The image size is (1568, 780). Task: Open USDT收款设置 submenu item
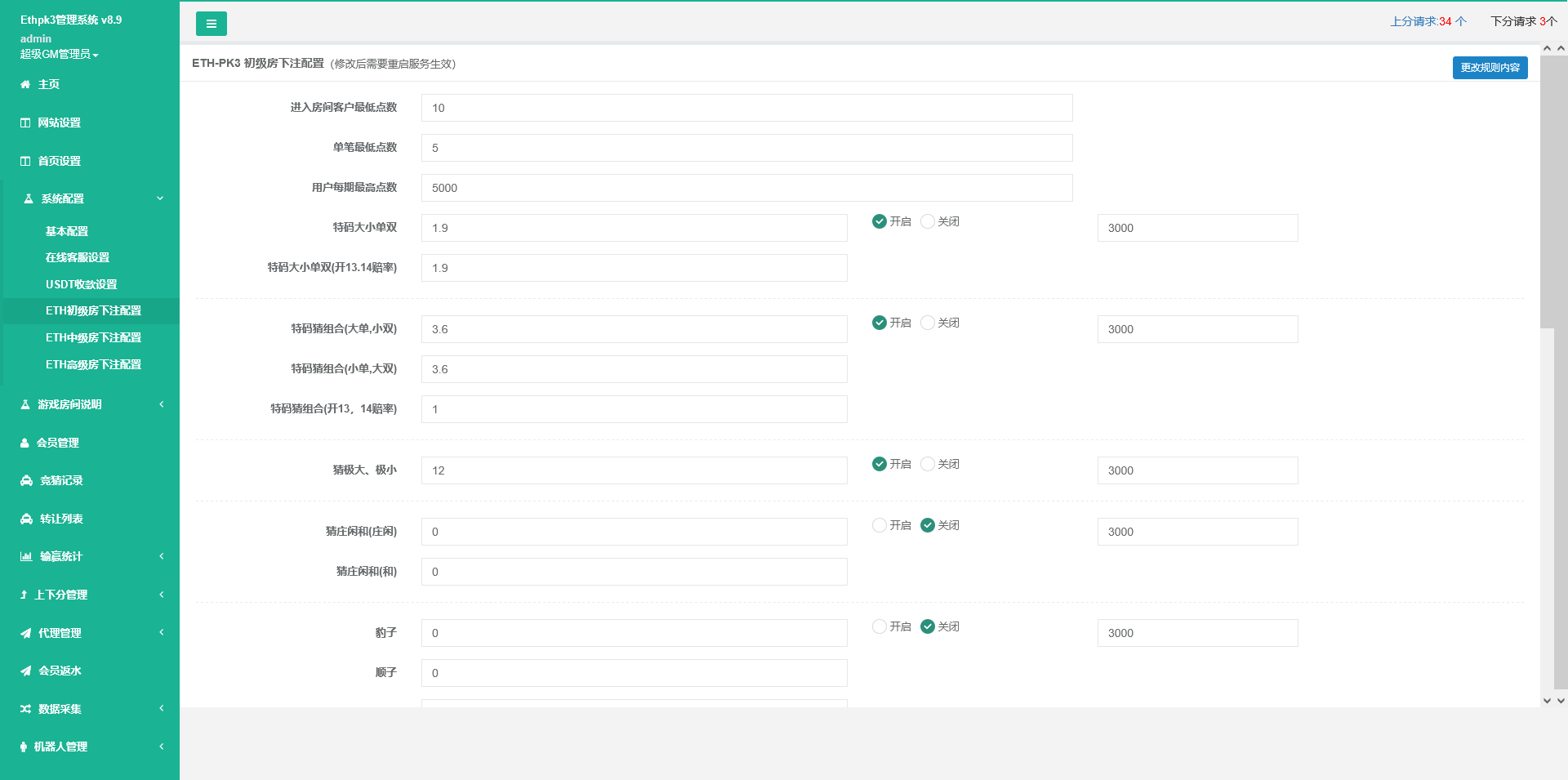[81, 284]
